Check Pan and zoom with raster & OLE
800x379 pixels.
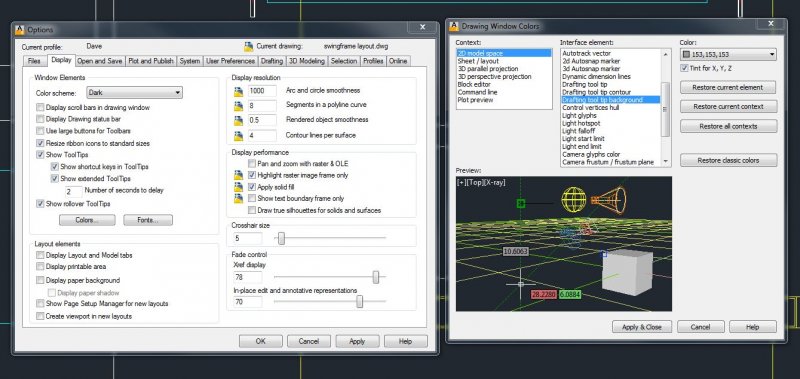(252, 164)
